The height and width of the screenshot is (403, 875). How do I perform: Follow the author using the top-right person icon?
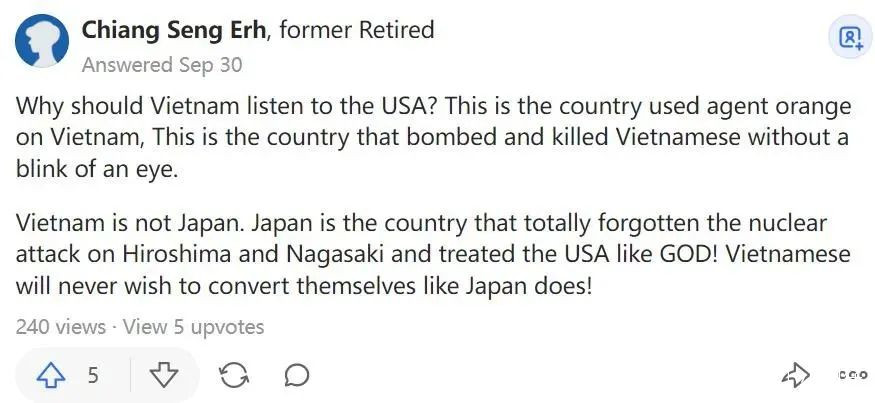click(x=850, y=38)
